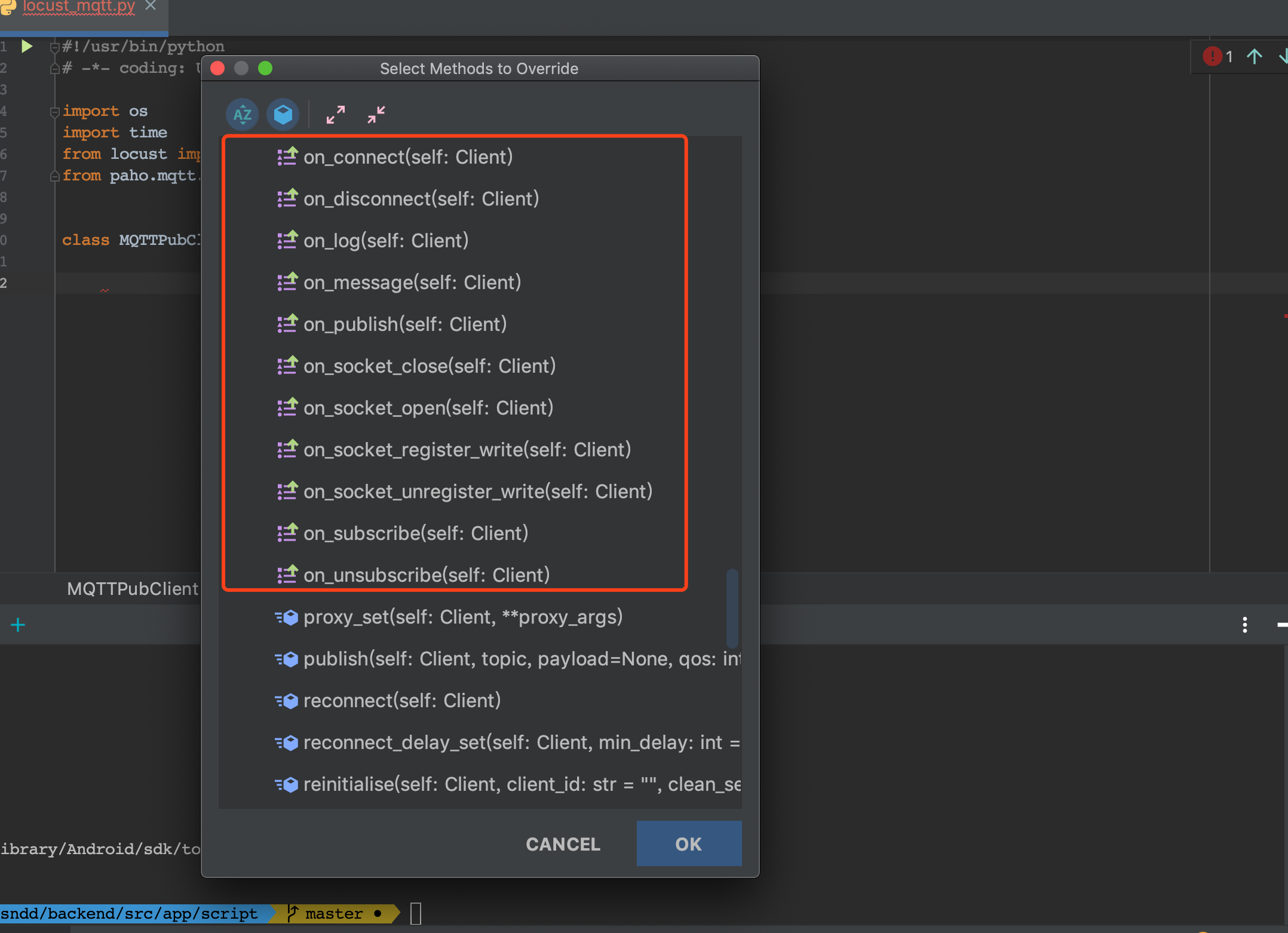
Task: Click the green run gutter arrow
Action: [x=26, y=46]
